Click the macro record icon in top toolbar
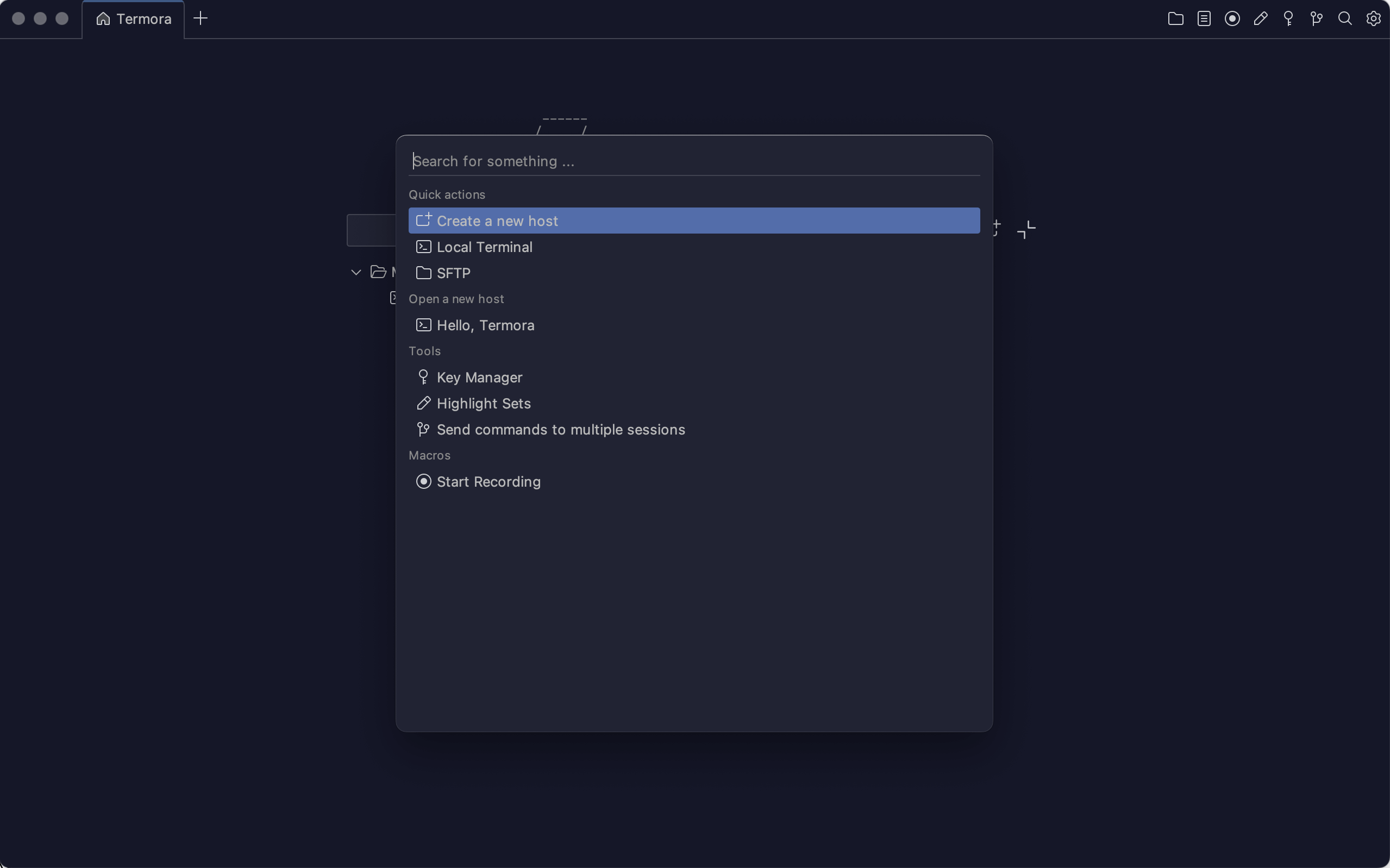 [x=1232, y=19]
